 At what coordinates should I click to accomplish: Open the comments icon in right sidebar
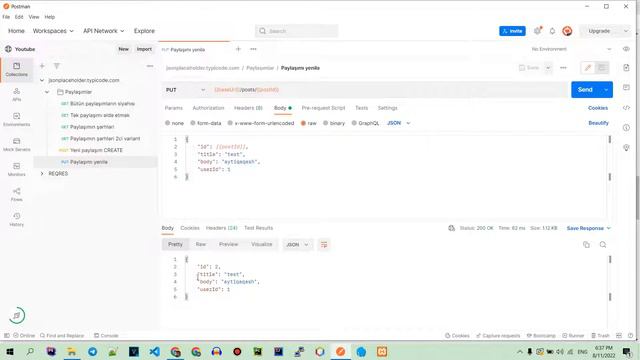pos(626,87)
